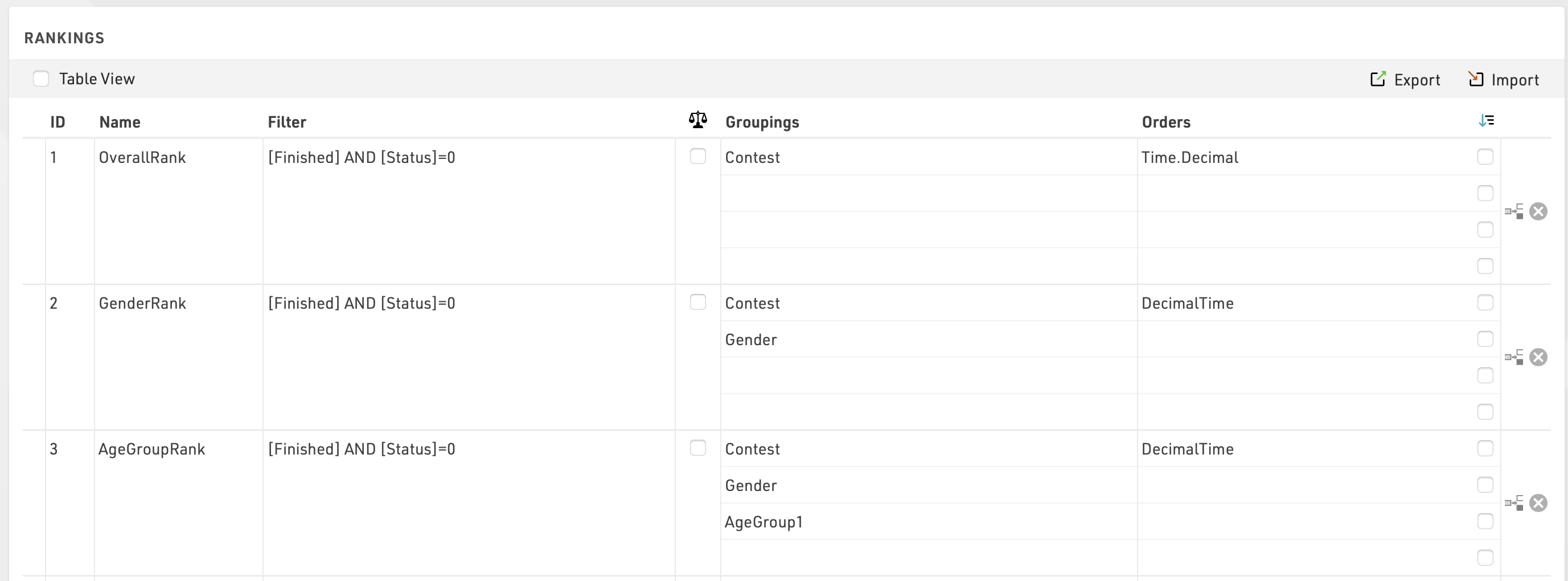Viewport: 1568px width, 581px height.
Task: Delete the OverallRank ranking
Action: (x=1538, y=211)
